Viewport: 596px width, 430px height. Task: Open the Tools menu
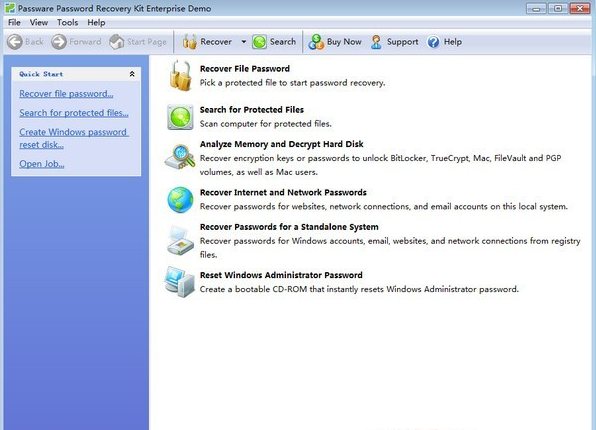[x=67, y=22]
